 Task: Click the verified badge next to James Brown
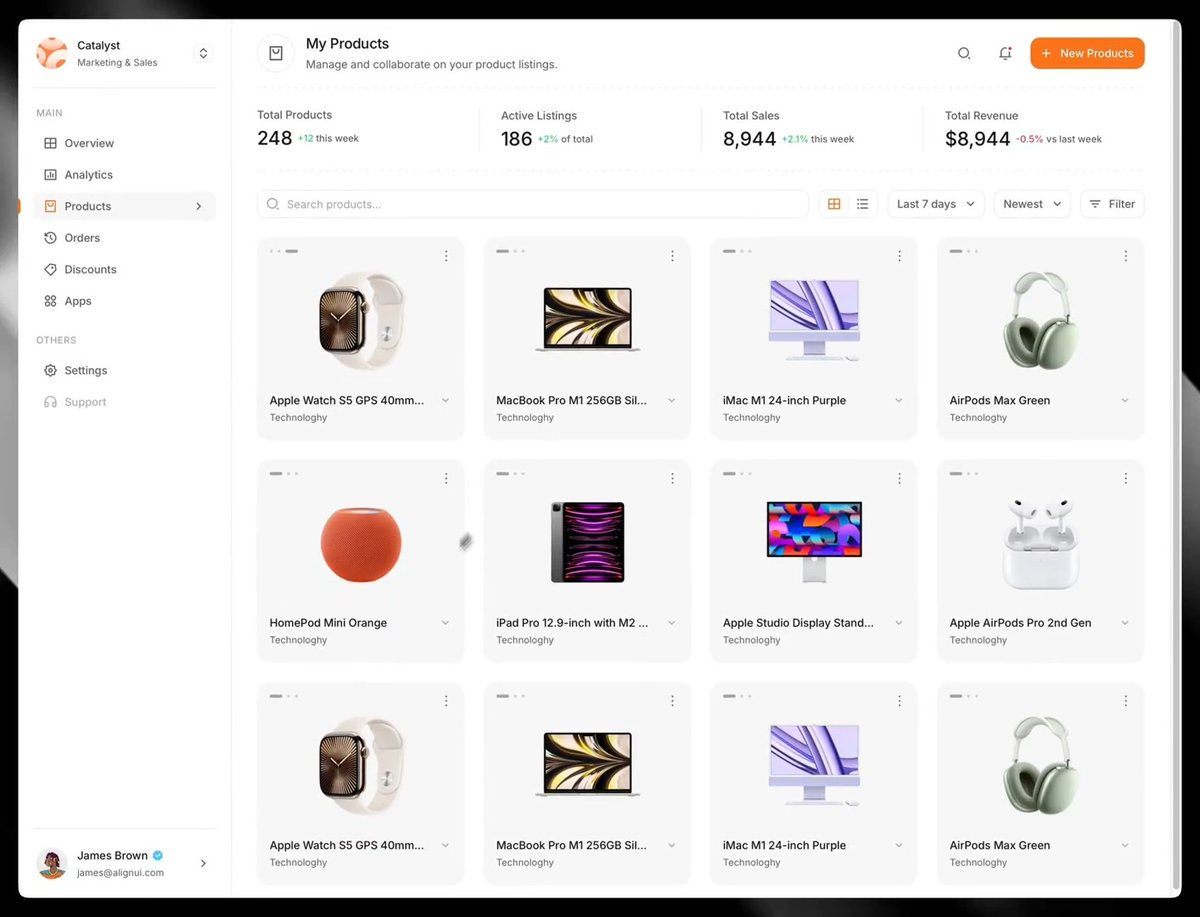pos(158,856)
